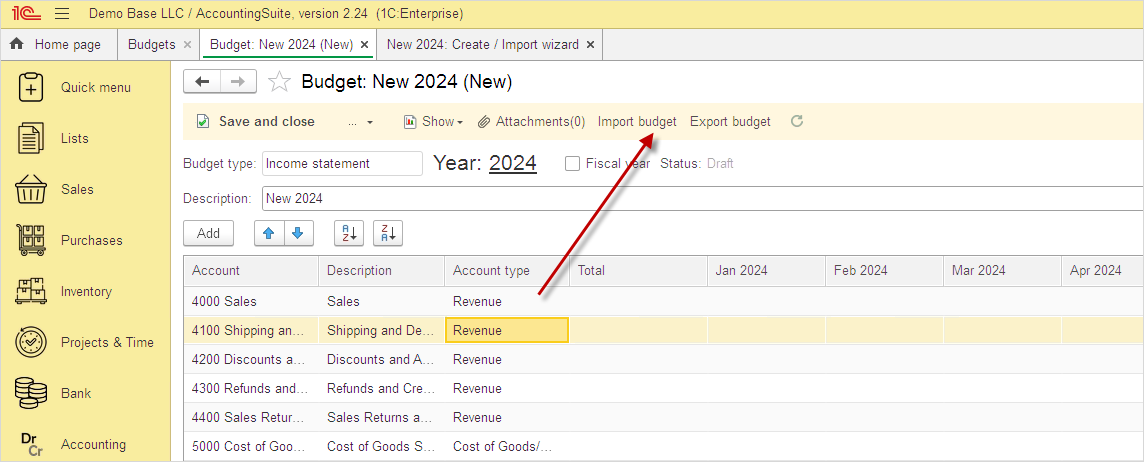Expand the Show dropdown
Image resolution: width=1144 pixels, height=462 pixels.
coord(433,122)
